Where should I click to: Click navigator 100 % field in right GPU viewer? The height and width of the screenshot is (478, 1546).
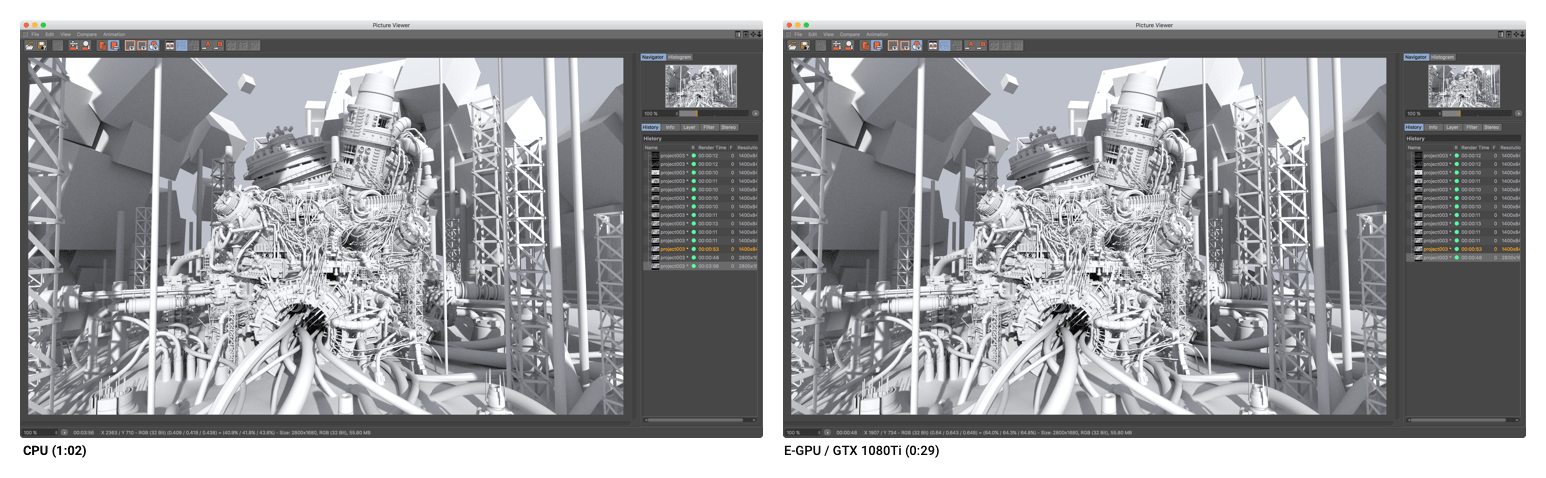coord(1421,113)
